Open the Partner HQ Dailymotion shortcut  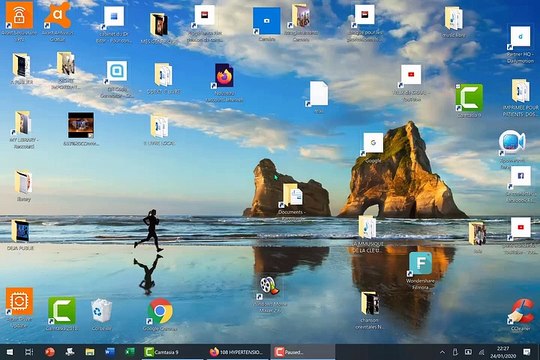click(x=520, y=37)
